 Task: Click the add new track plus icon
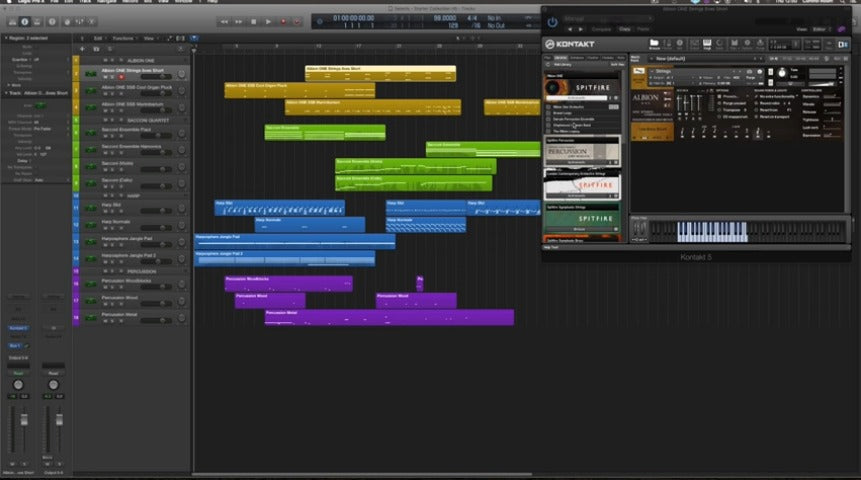click(81, 48)
